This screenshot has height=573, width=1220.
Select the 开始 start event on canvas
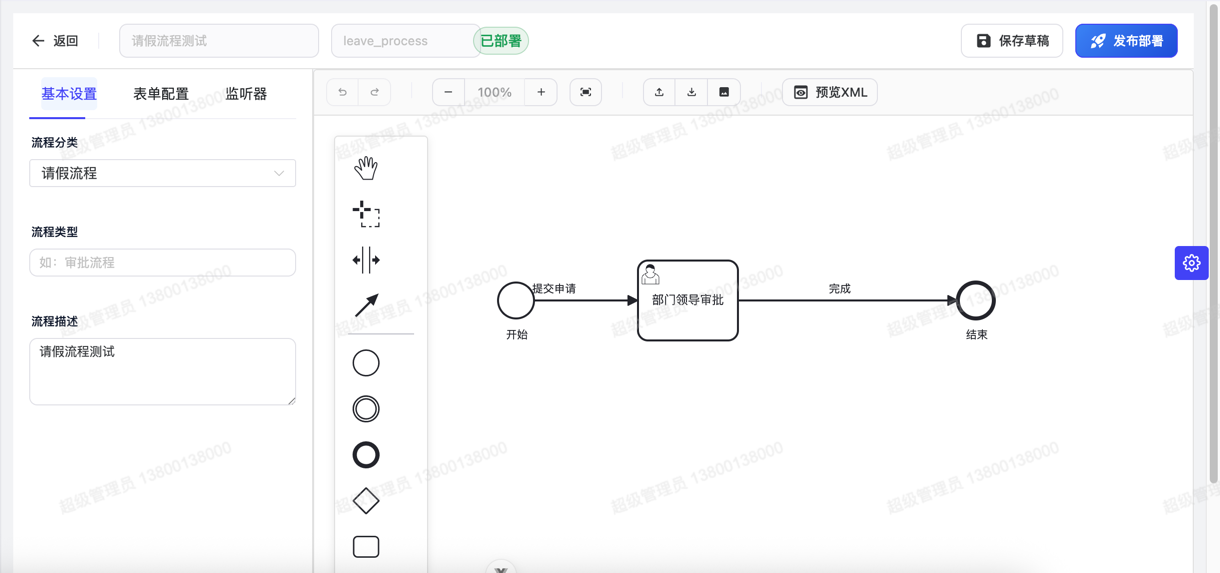(x=516, y=300)
